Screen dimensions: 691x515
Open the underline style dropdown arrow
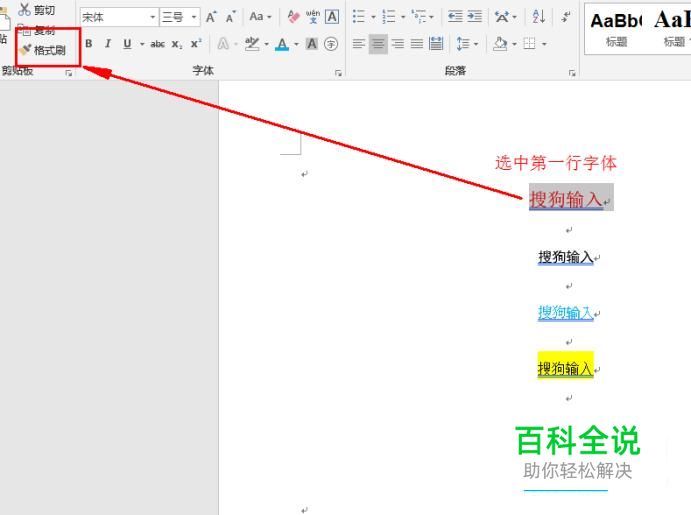(142, 44)
